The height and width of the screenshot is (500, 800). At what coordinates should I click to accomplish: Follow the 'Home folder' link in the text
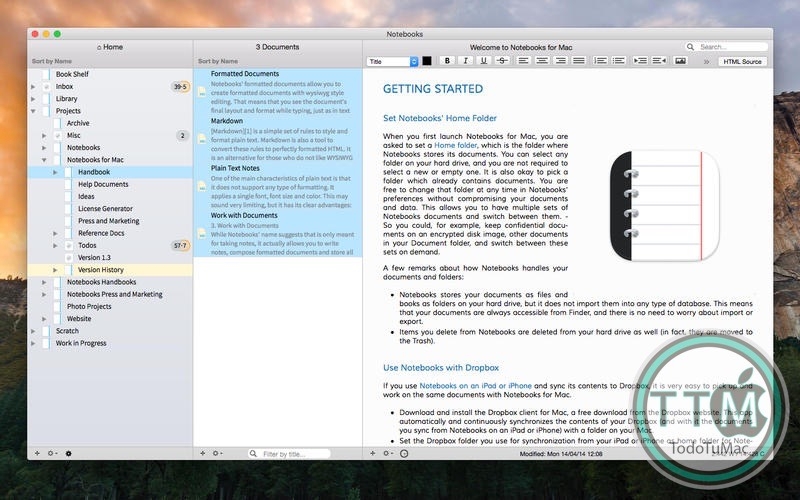[x=455, y=146]
